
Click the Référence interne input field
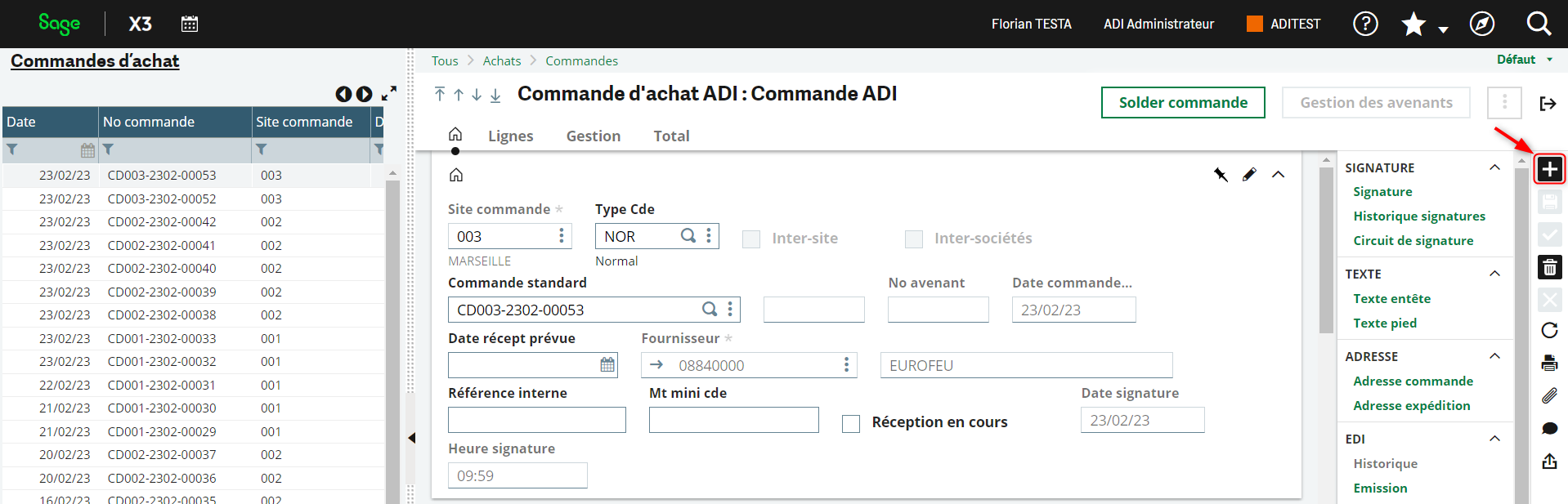coord(536,420)
